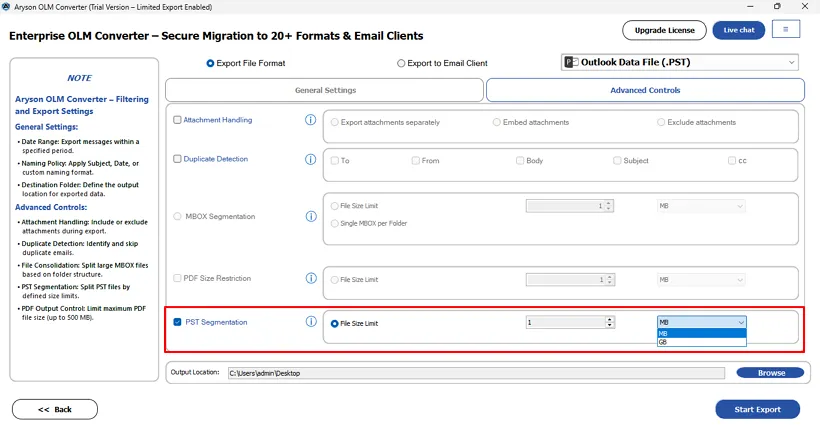Click the Aryson app logo in title bar
The width and height of the screenshot is (820, 432).
(x=6, y=5)
